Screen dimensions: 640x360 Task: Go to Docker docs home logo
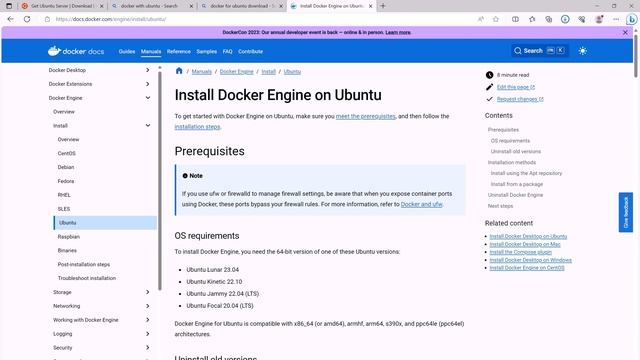coord(76,51)
